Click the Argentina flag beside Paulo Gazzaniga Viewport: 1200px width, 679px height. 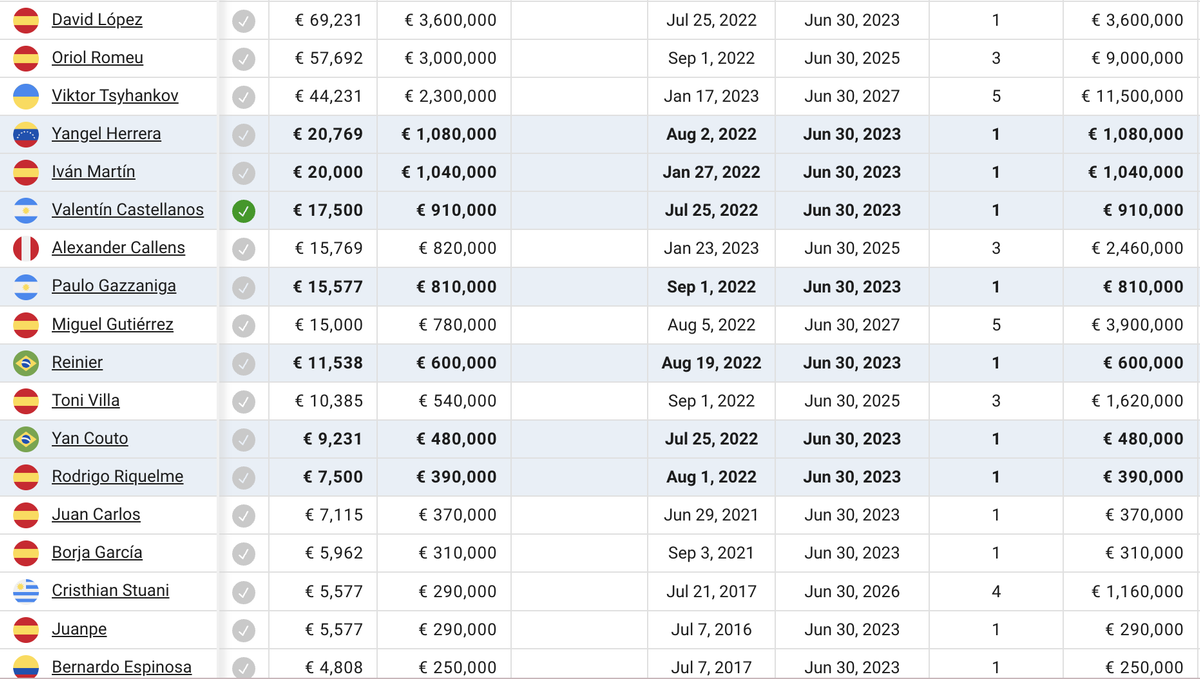click(x=26, y=287)
